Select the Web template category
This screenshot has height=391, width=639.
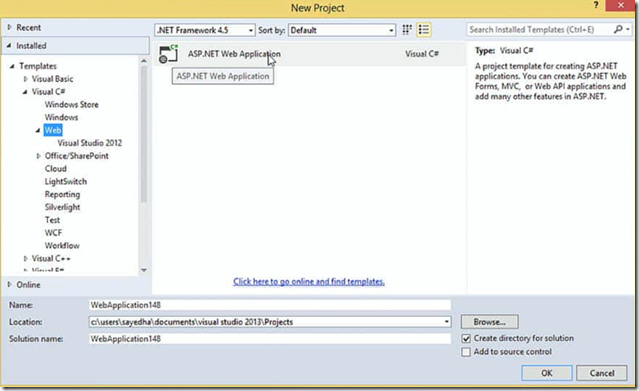53,130
